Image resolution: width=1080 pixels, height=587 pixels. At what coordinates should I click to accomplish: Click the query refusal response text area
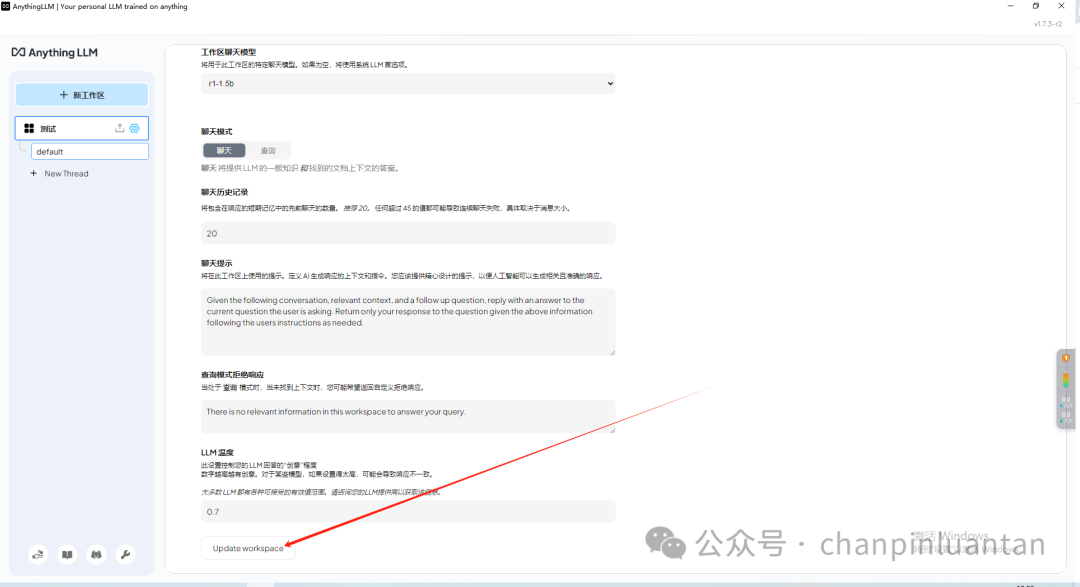(x=408, y=417)
